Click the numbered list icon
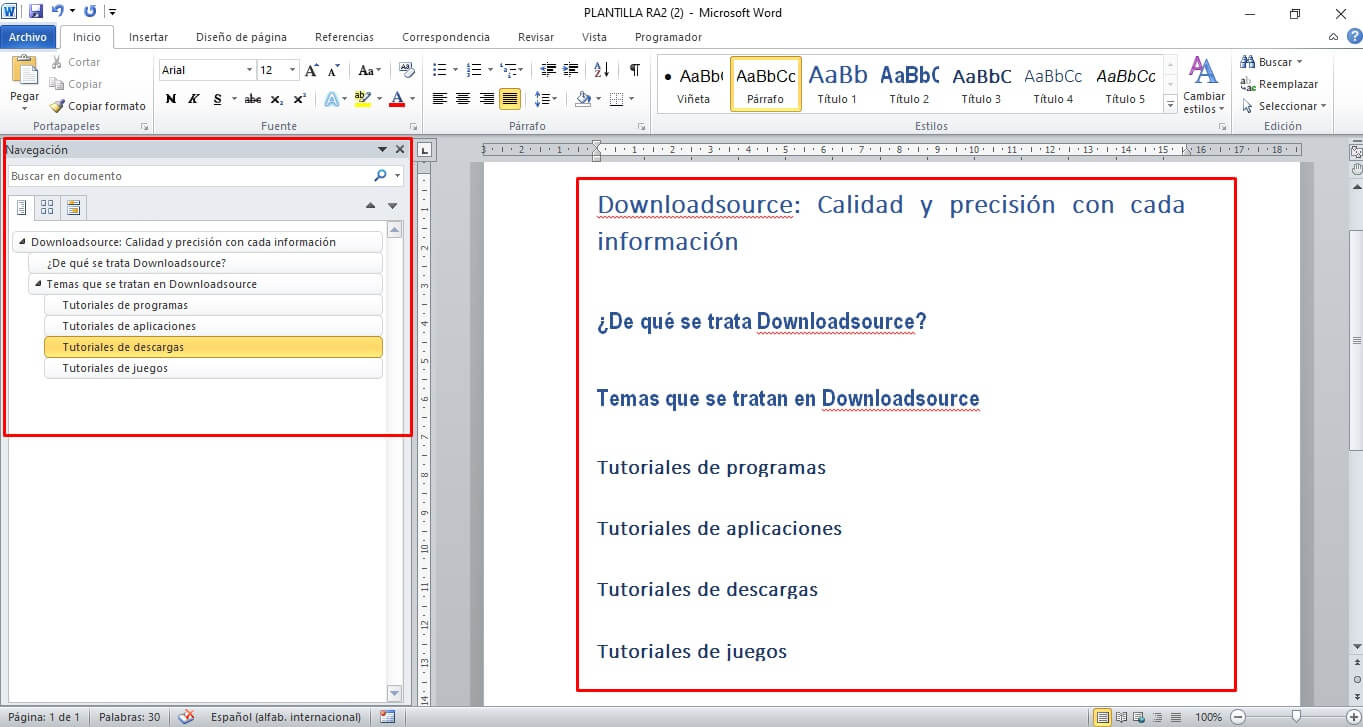This screenshot has height=727, width=1363. coord(474,70)
